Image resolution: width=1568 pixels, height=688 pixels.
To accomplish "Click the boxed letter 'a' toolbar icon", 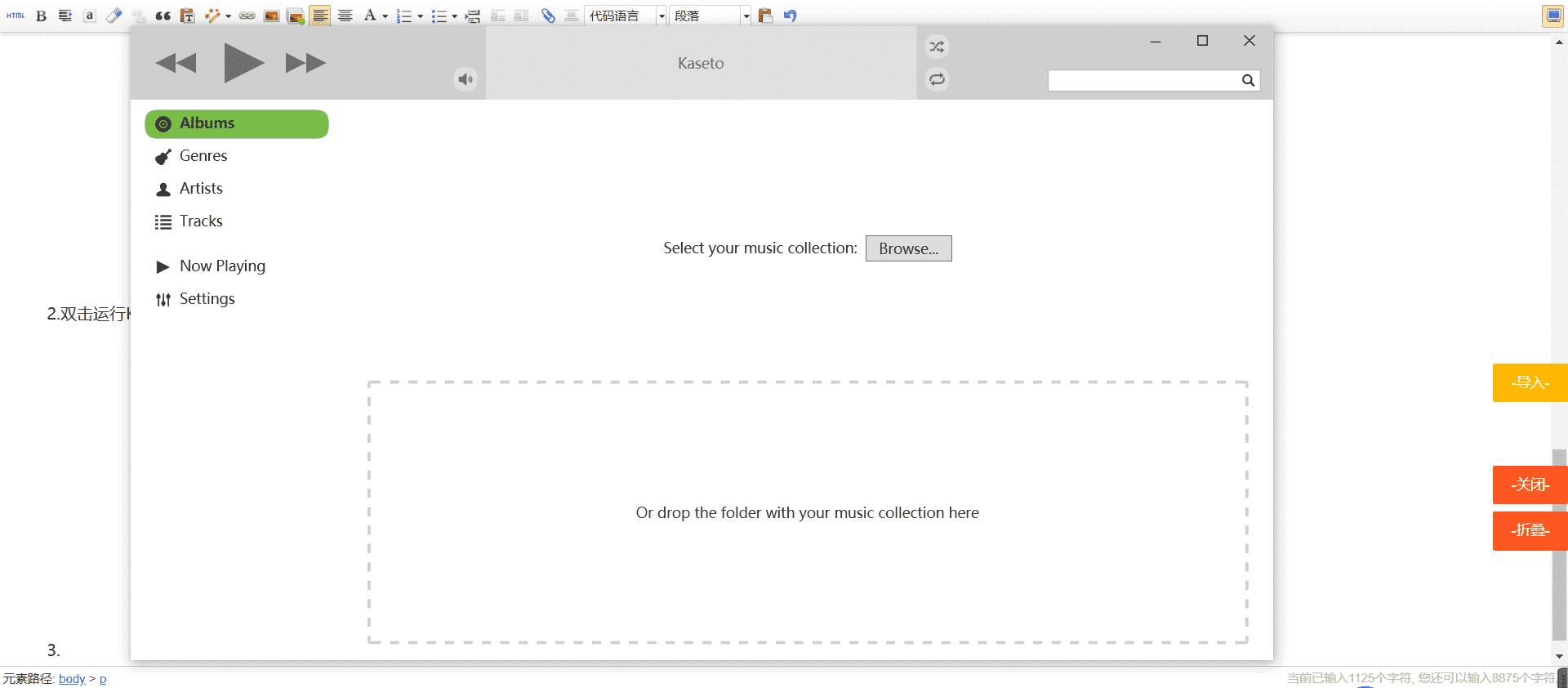I will 90,16.
